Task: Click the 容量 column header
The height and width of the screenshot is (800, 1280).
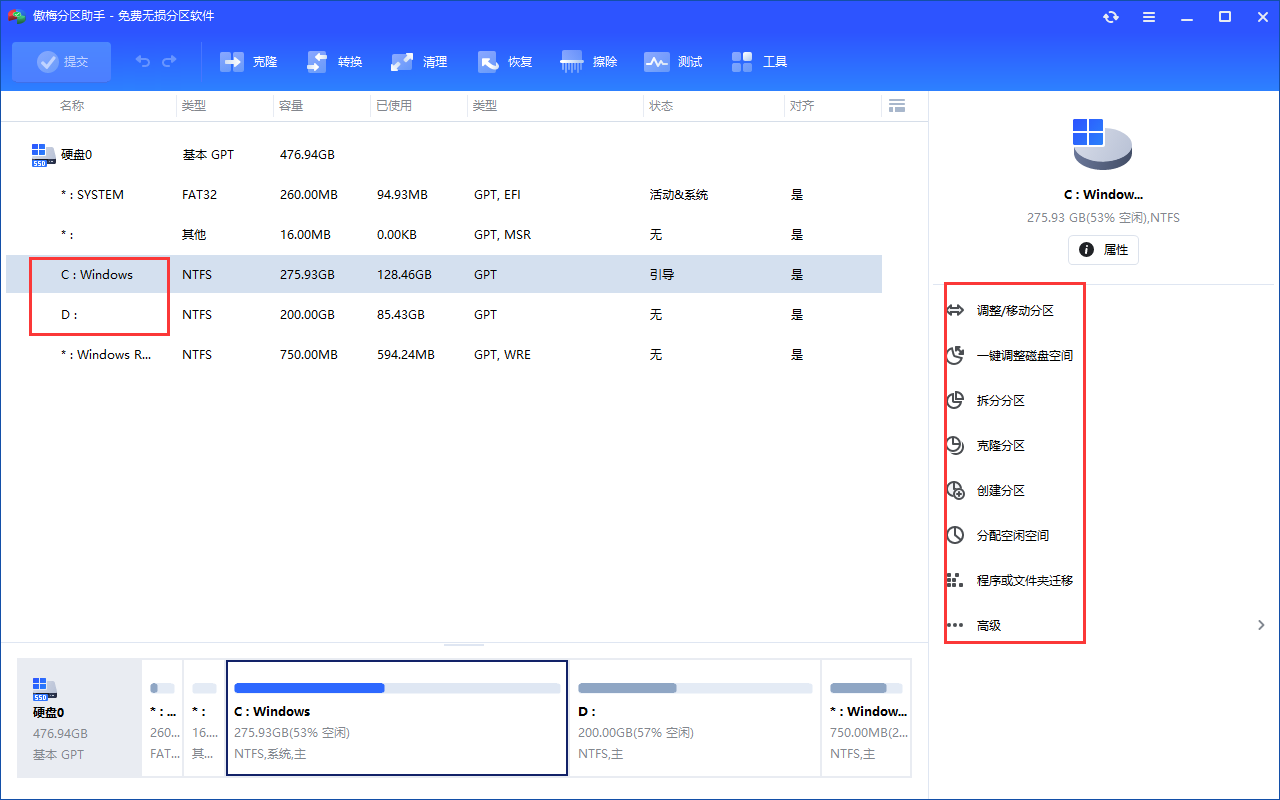Action: (x=291, y=105)
